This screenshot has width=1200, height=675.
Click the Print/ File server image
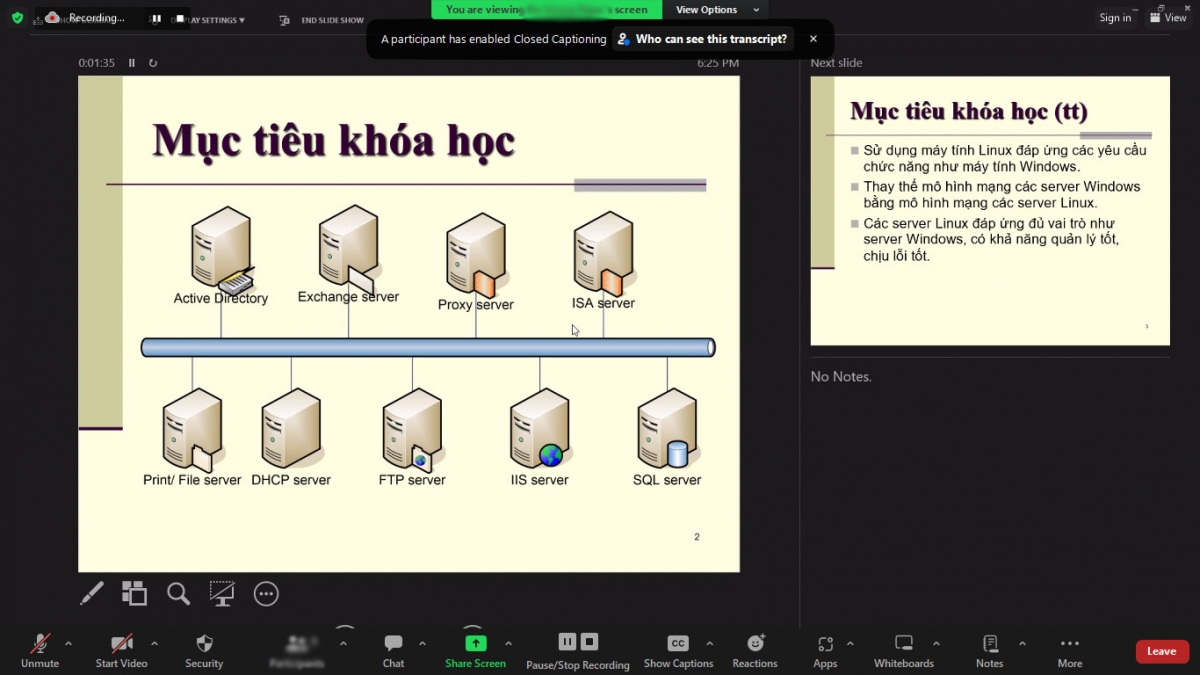(191, 431)
